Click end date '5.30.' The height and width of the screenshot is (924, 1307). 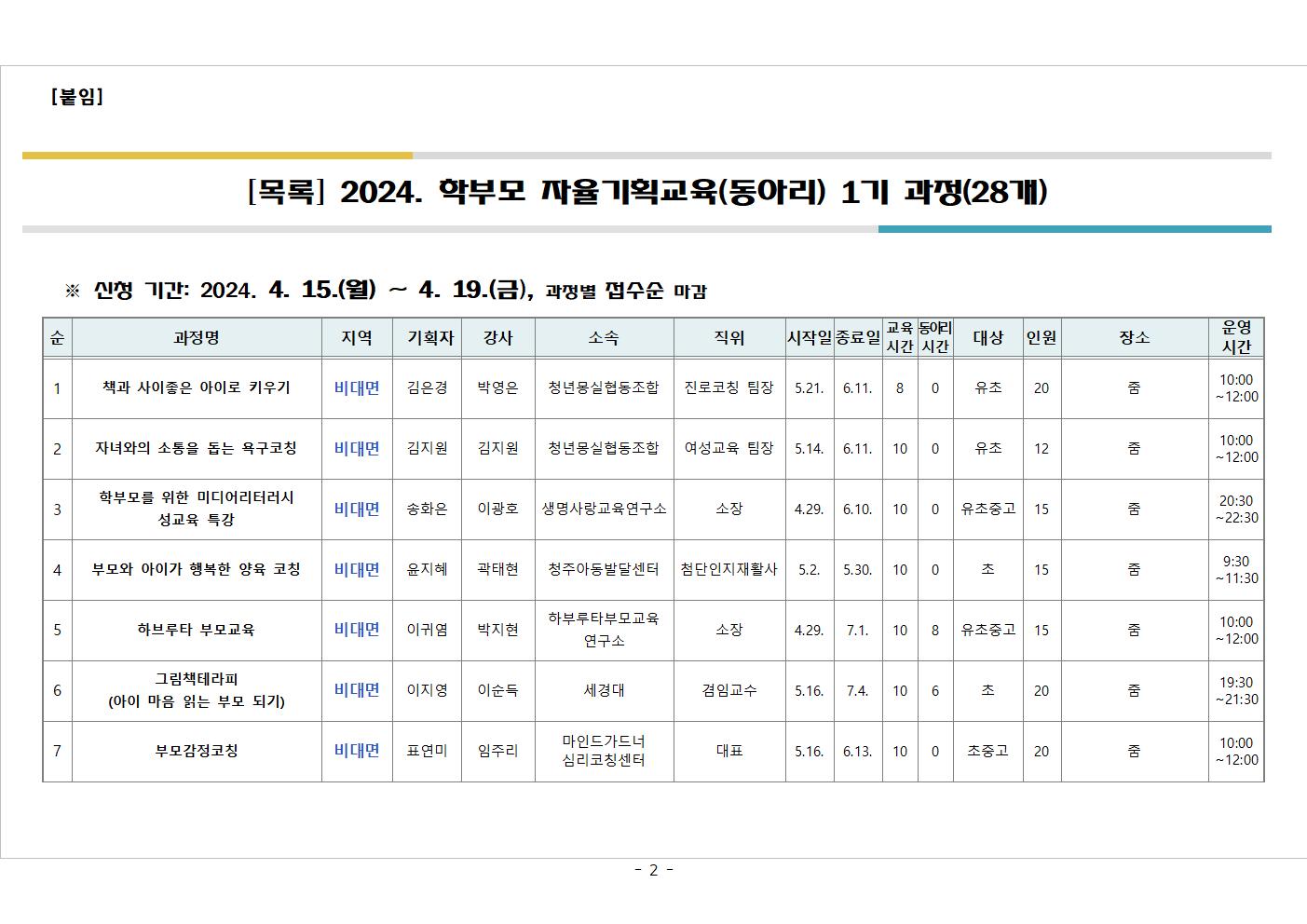click(858, 570)
